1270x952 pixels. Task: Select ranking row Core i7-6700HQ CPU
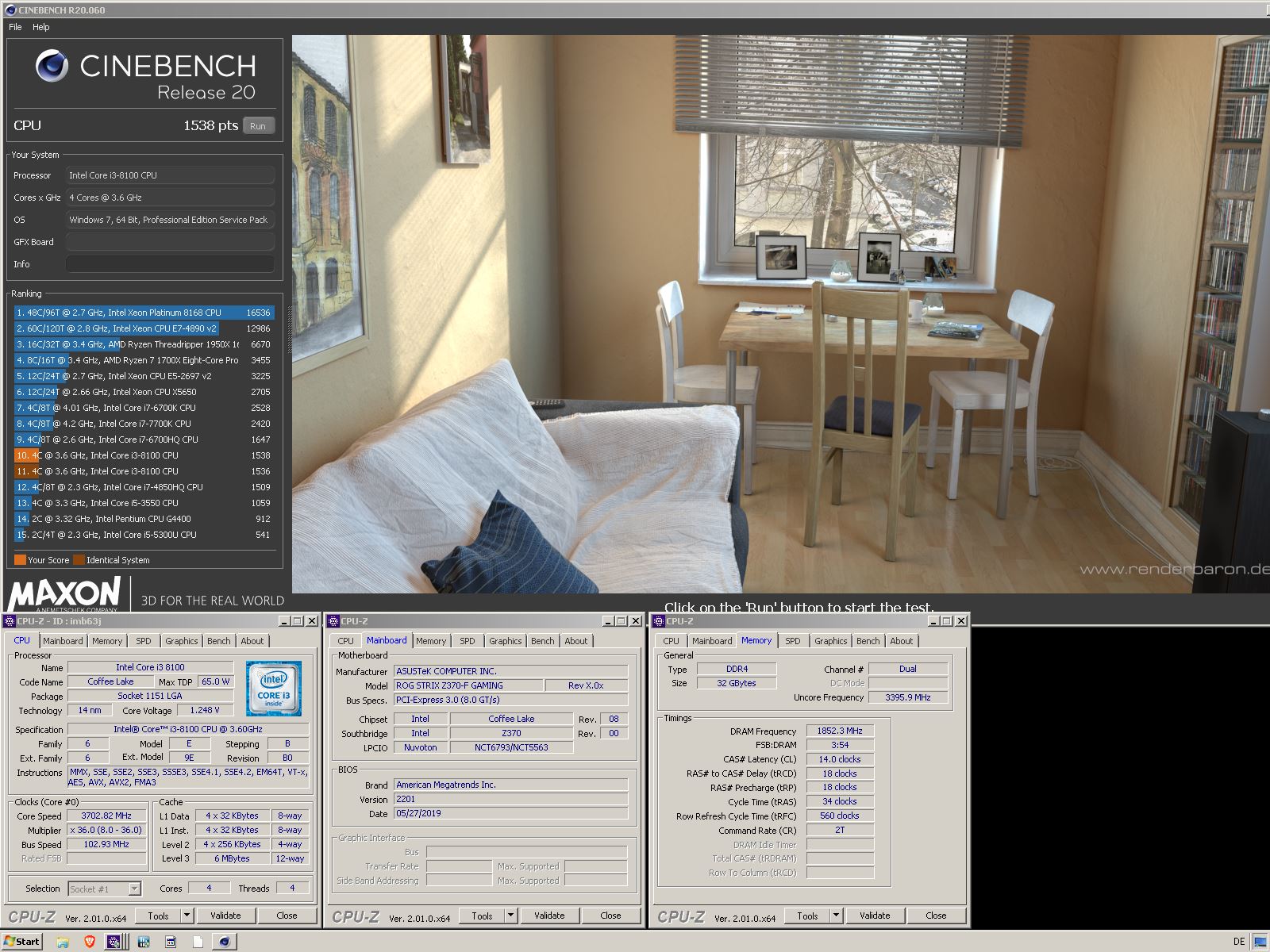click(x=144, y=440)
